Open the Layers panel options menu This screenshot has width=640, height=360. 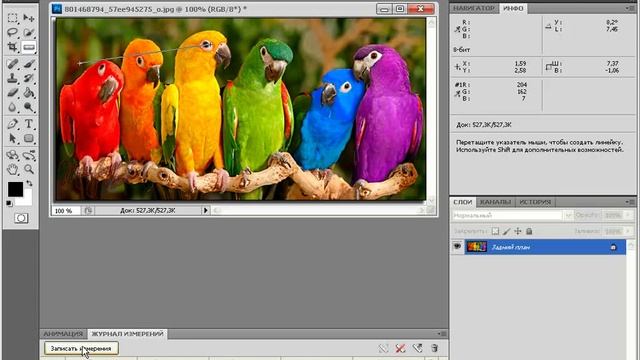point(629,202)
